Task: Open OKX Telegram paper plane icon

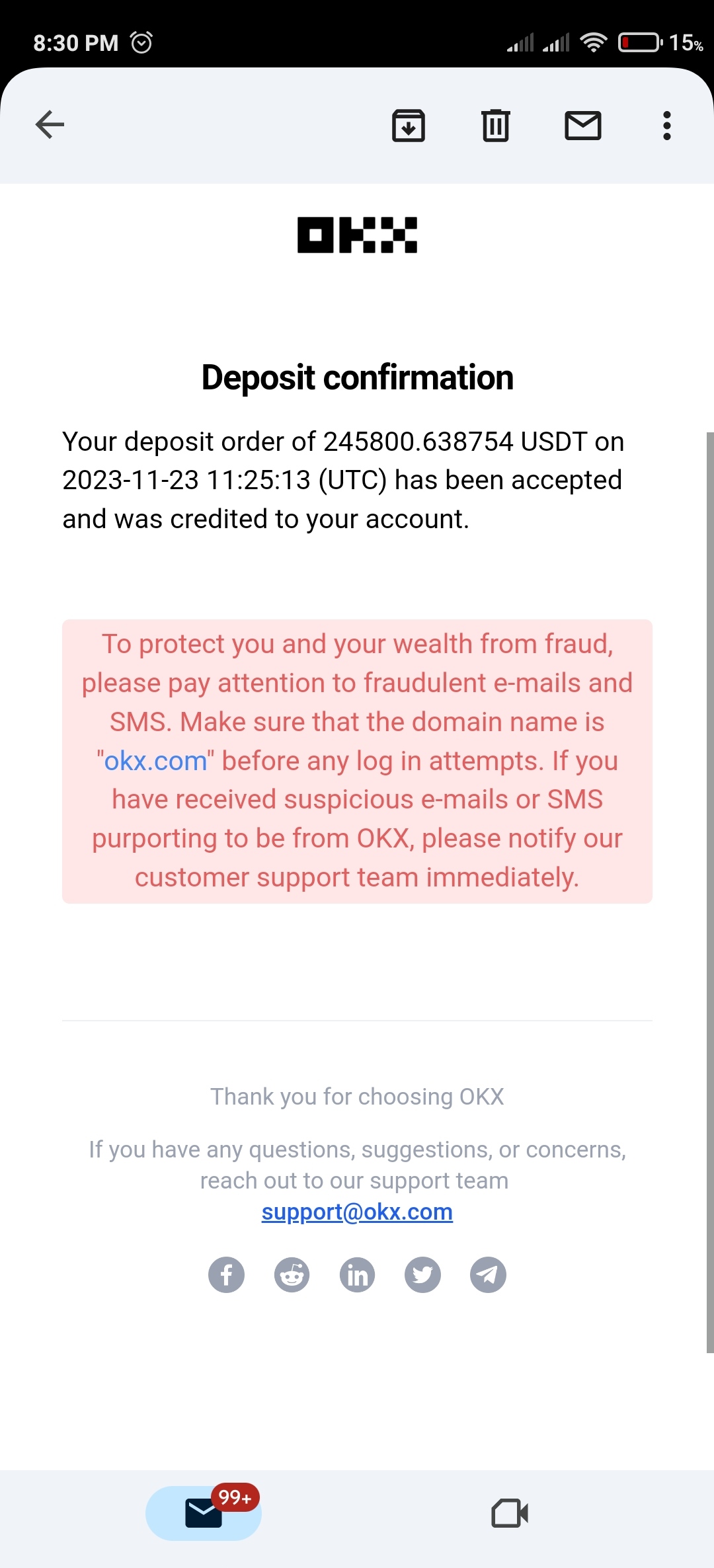Action: point(488,1274)
